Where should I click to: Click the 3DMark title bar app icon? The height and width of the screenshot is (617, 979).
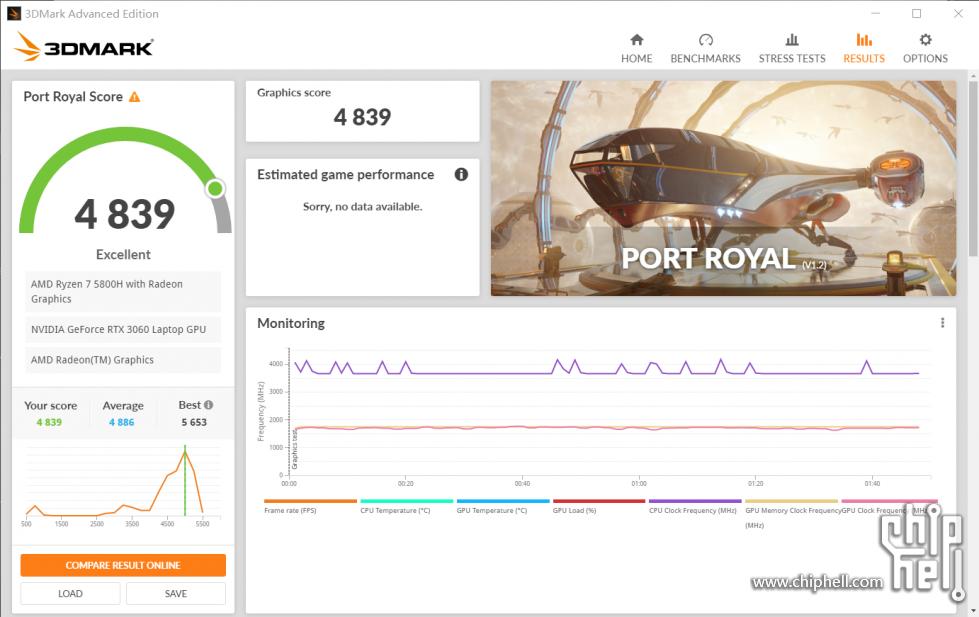pos(14,13)
